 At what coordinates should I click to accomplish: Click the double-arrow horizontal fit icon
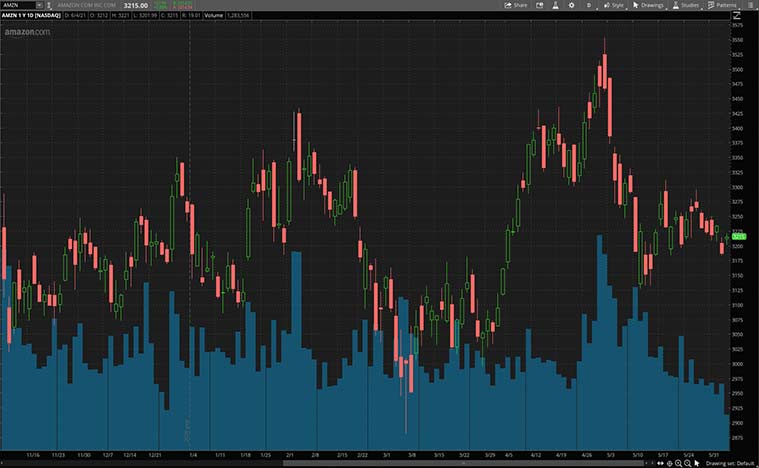[x=660, y=463]
